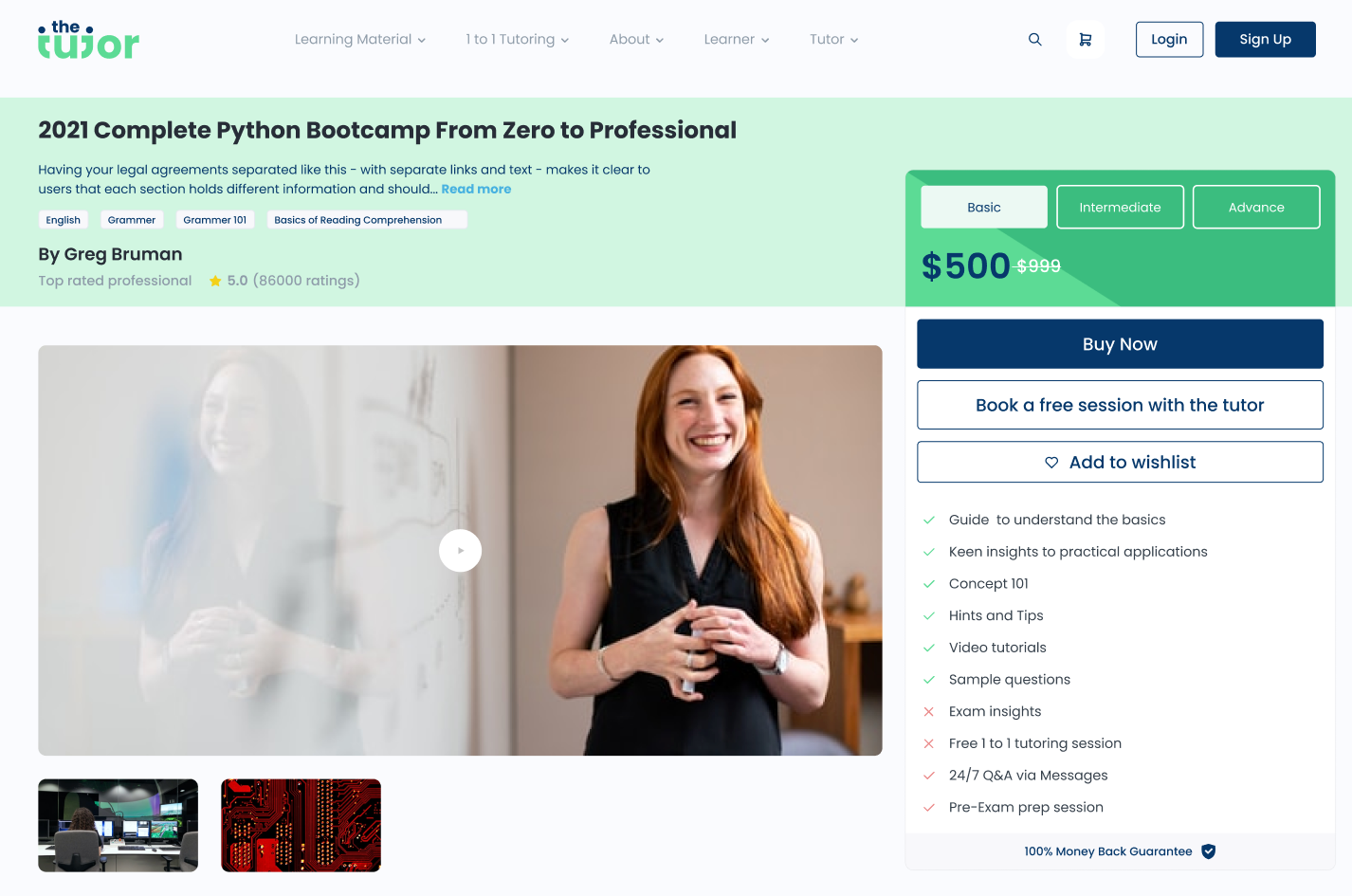Click the heart icon on wishlist button

click(1051, 463)
